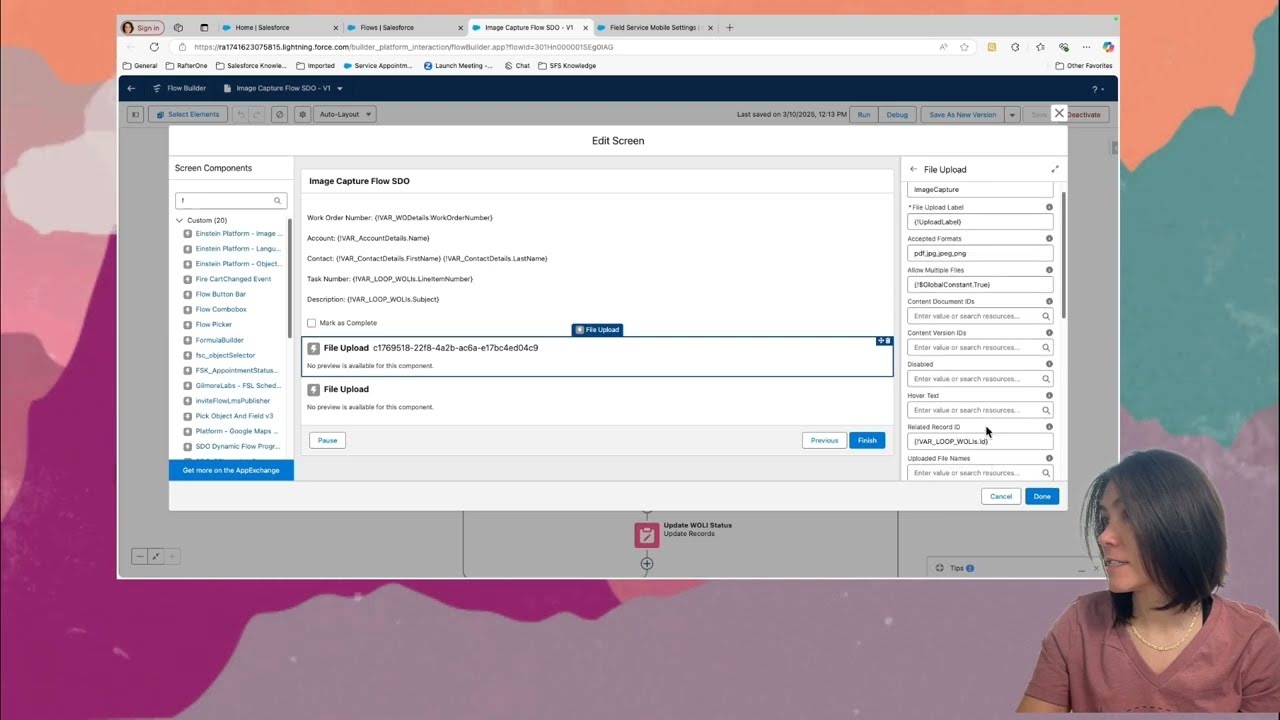The image size is (1280, 720).
Task: Click the Finish button in preview
Action: pyautogui.click(x=867, y=440)
